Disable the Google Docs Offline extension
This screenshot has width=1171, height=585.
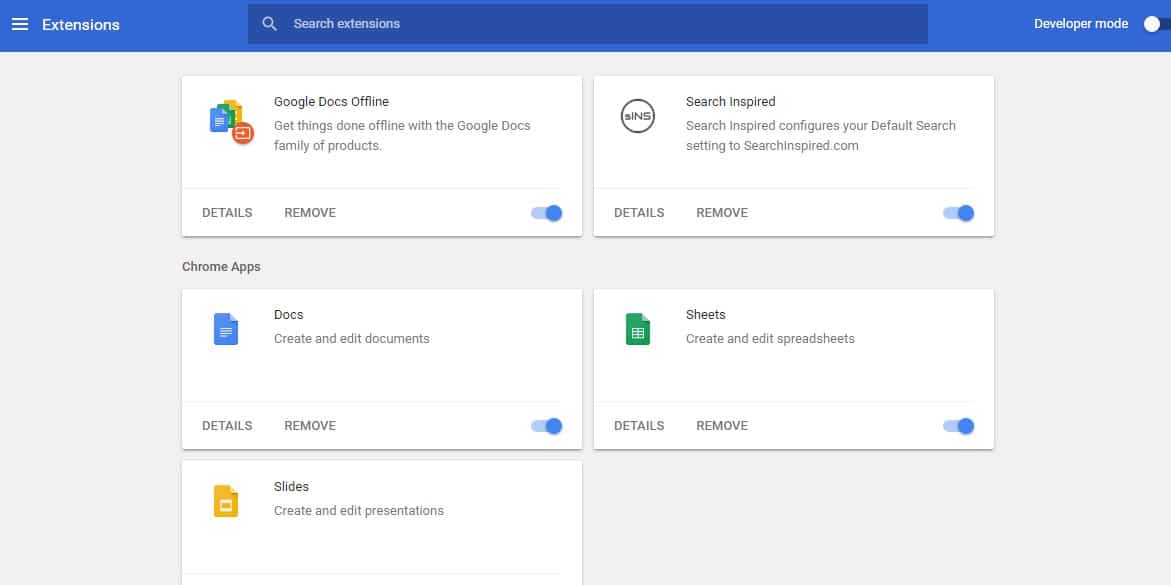pos(547,213)
